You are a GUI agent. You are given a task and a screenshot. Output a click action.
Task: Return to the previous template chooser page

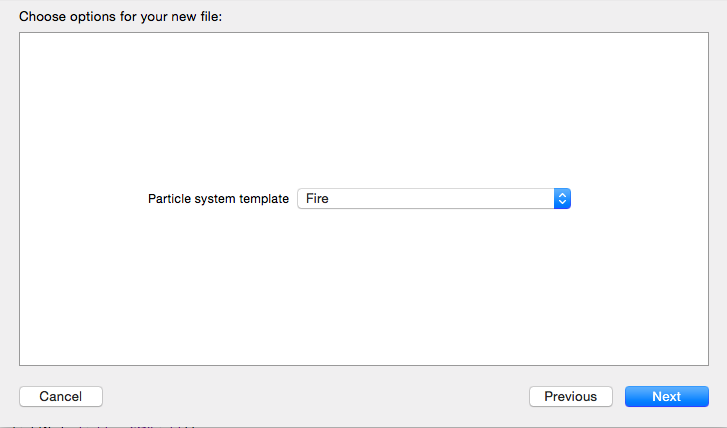tap(570, 397)
